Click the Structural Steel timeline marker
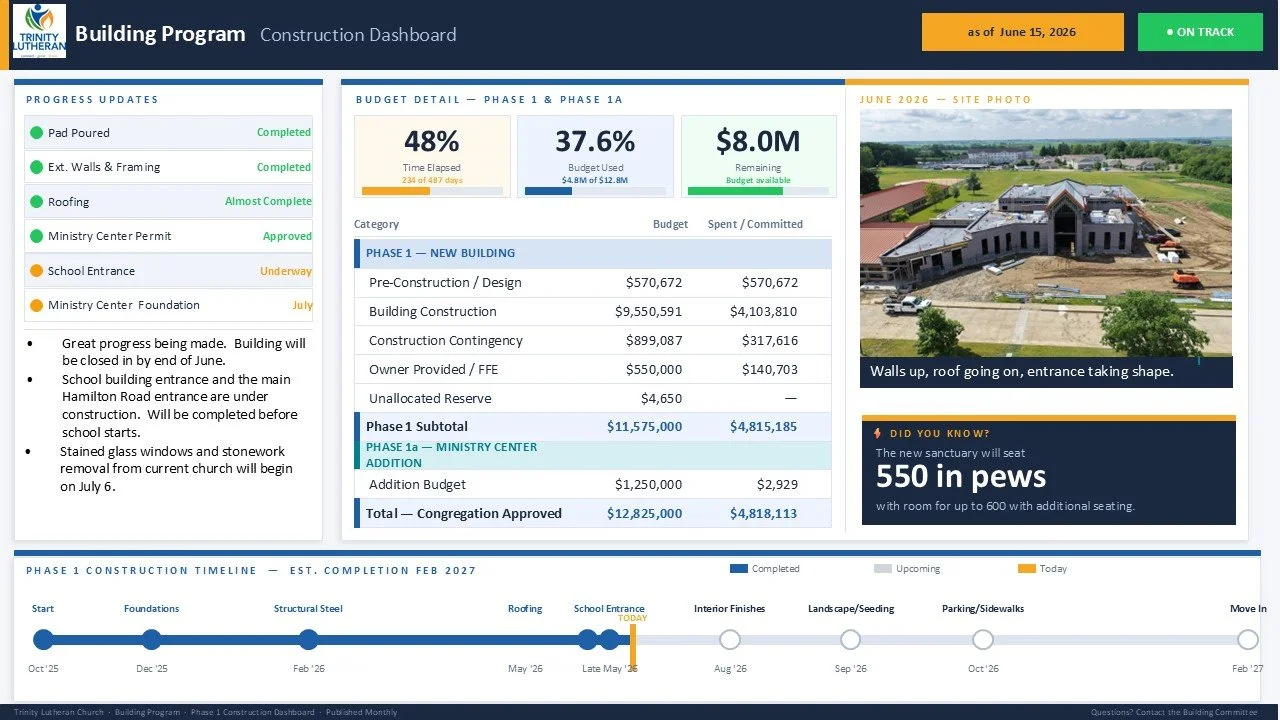This screenshot has height=720, width=1280. [x=308, y=640]
